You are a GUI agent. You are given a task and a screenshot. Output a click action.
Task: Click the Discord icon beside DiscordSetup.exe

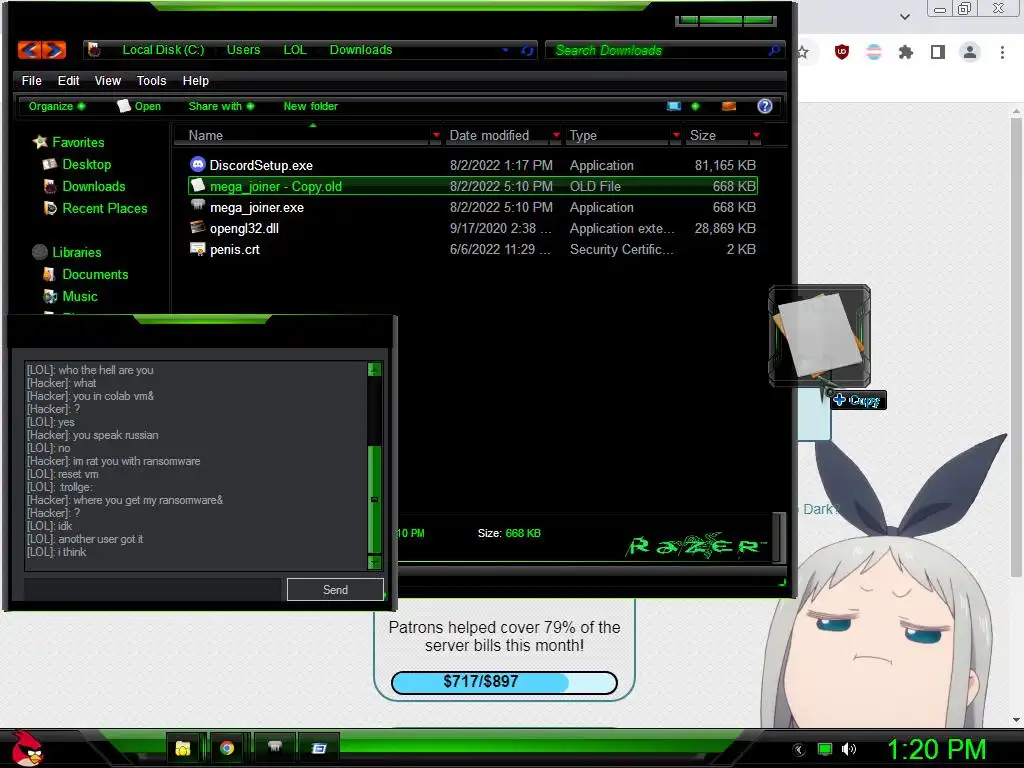[x=197, y=164]
